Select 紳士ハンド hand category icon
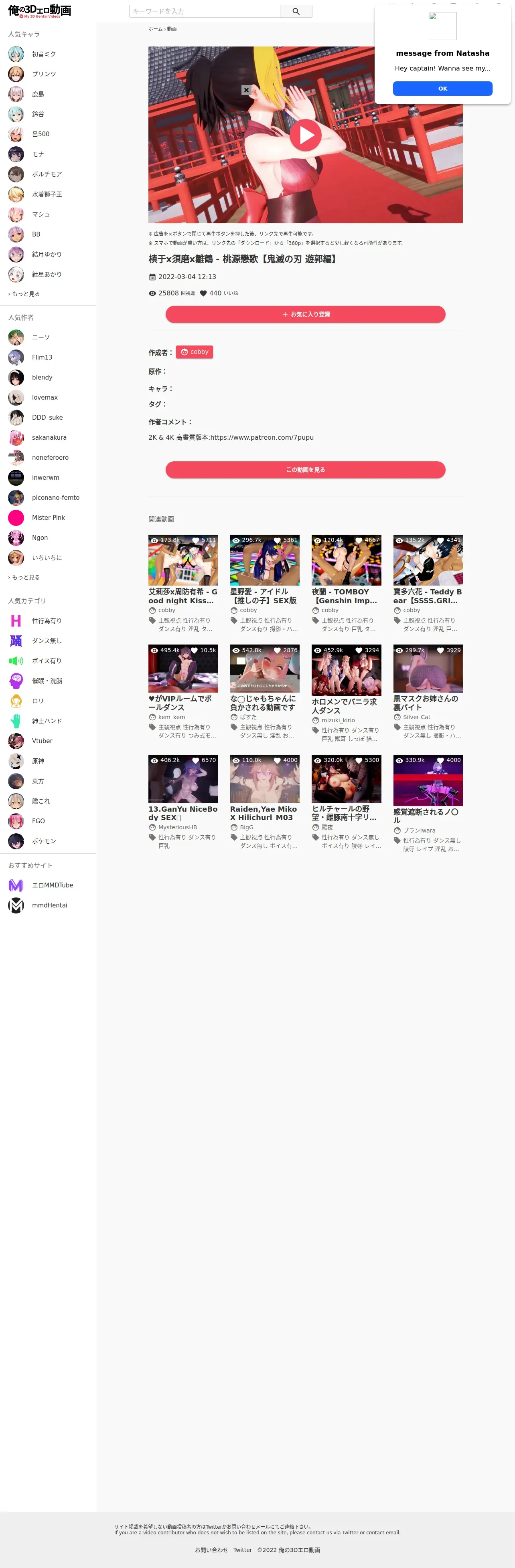Image resolution: width=515 pixels, height=1568 pixels. coord(16,721)
